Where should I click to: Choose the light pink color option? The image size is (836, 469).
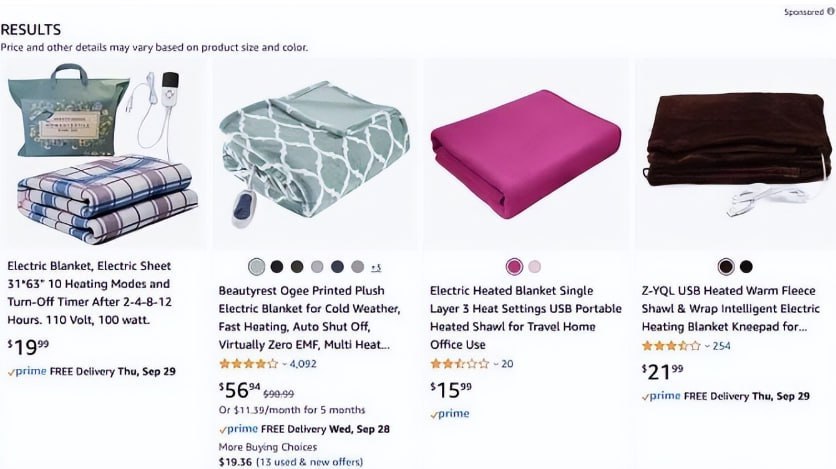click(535, 267)
